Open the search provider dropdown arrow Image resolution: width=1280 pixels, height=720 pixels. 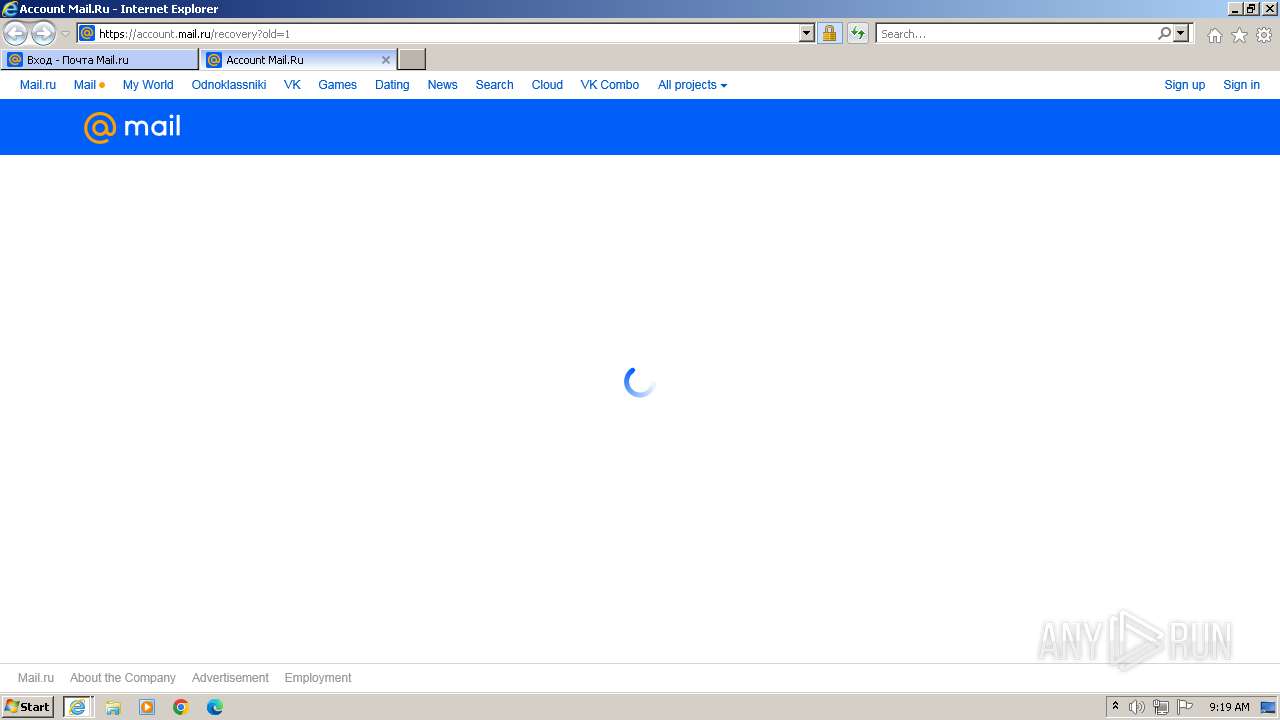pyautogui.click(x=1181, y=34)
